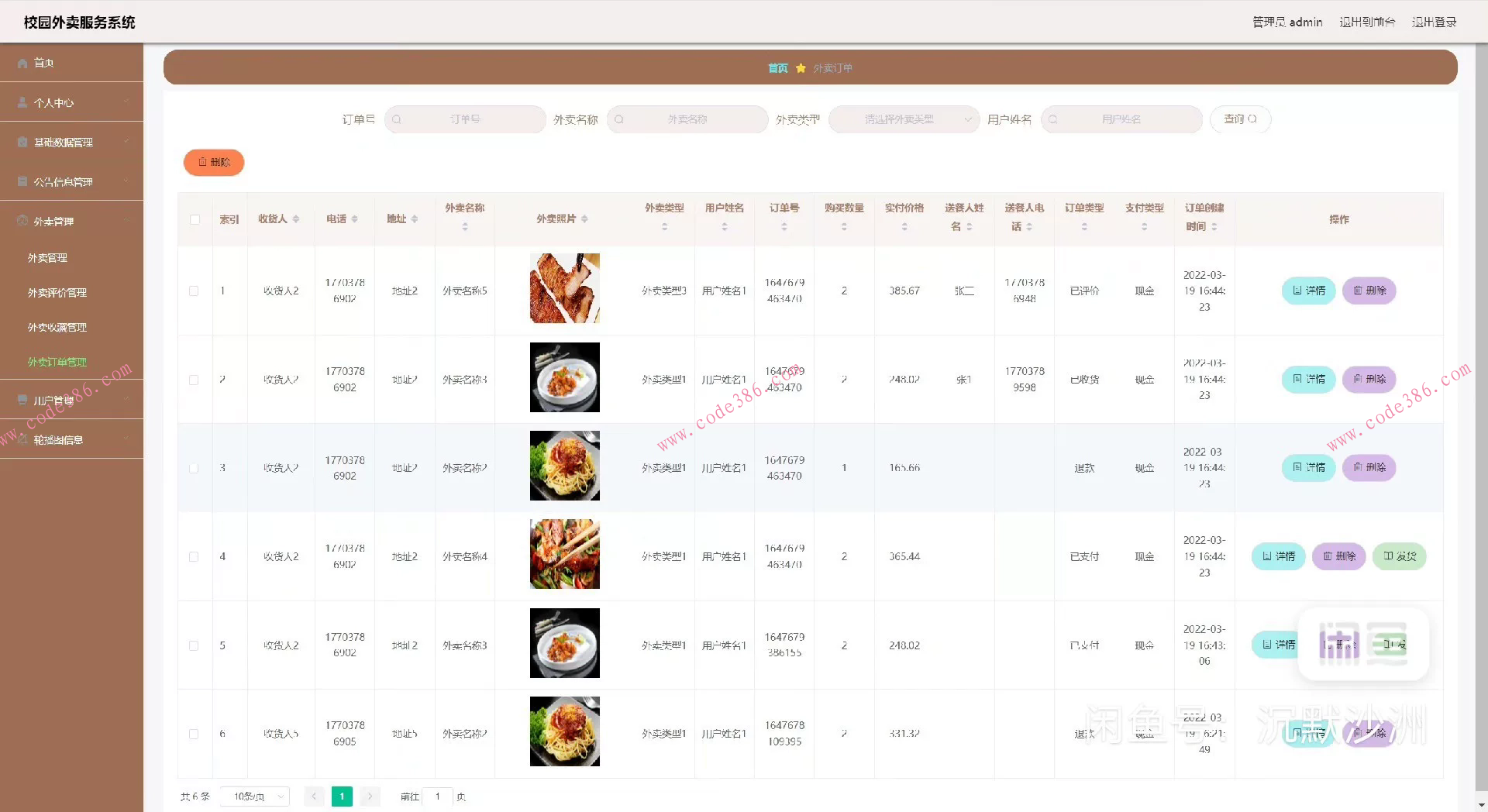Sort by the 订单类型 column arrows
The height and width of the screenshot is (812, 1488).
pos(1084,227)
